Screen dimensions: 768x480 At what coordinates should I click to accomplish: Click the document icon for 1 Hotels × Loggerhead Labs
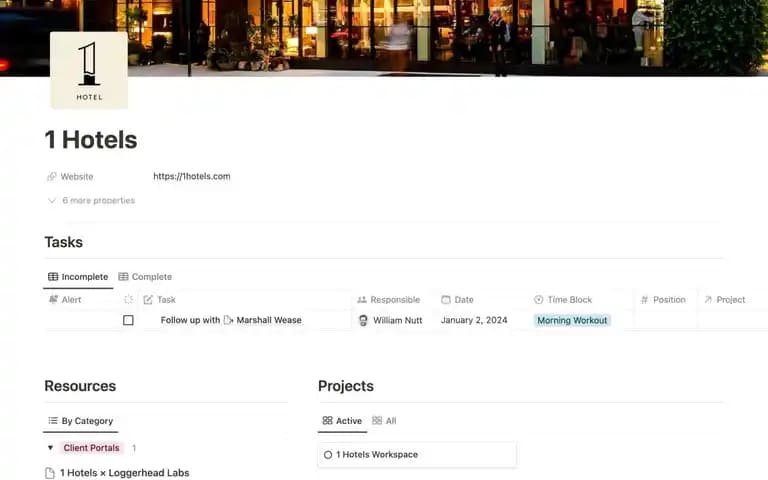(x=49, y=473)
